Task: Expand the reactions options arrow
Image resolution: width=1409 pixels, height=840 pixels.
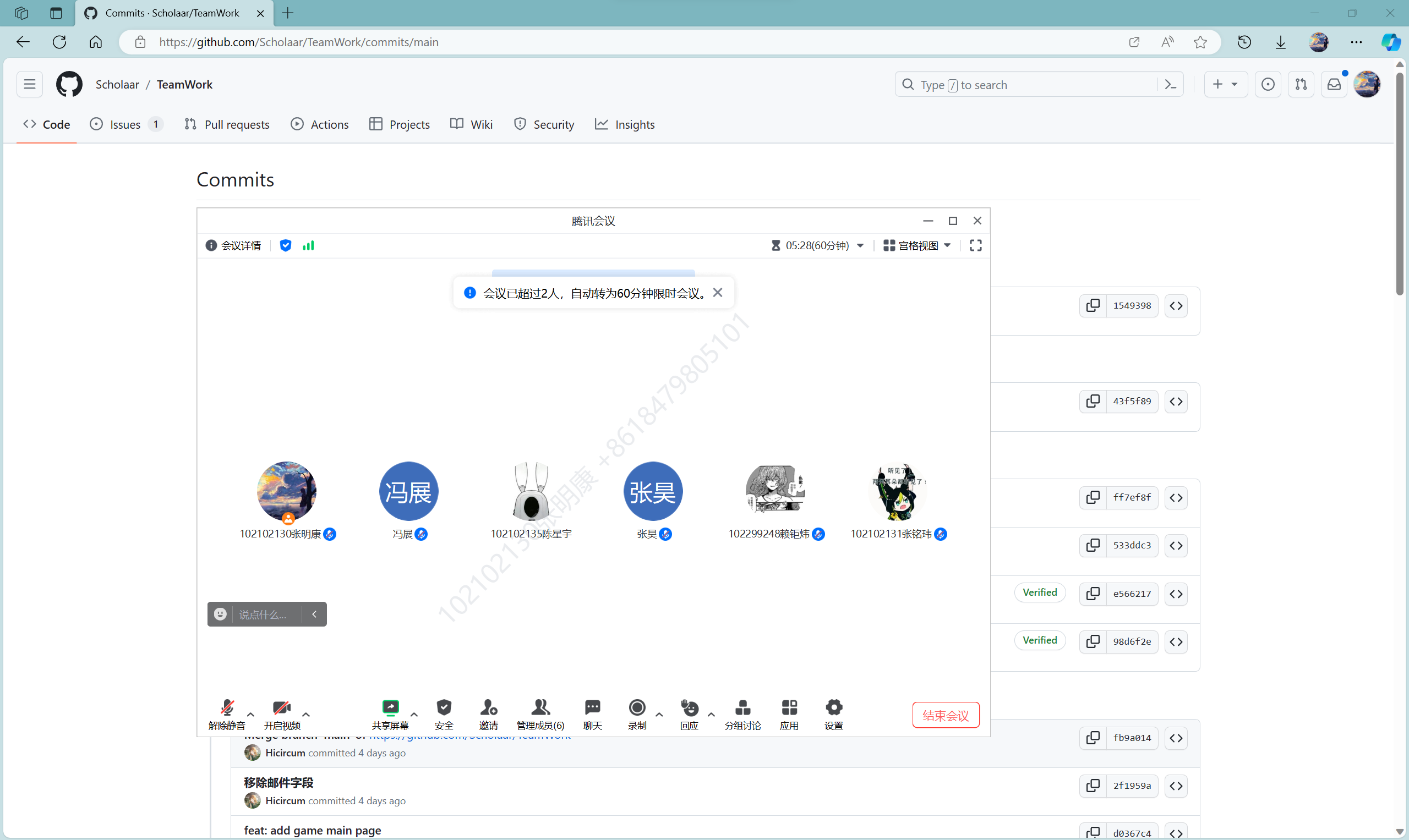Action: click(711, 715)
